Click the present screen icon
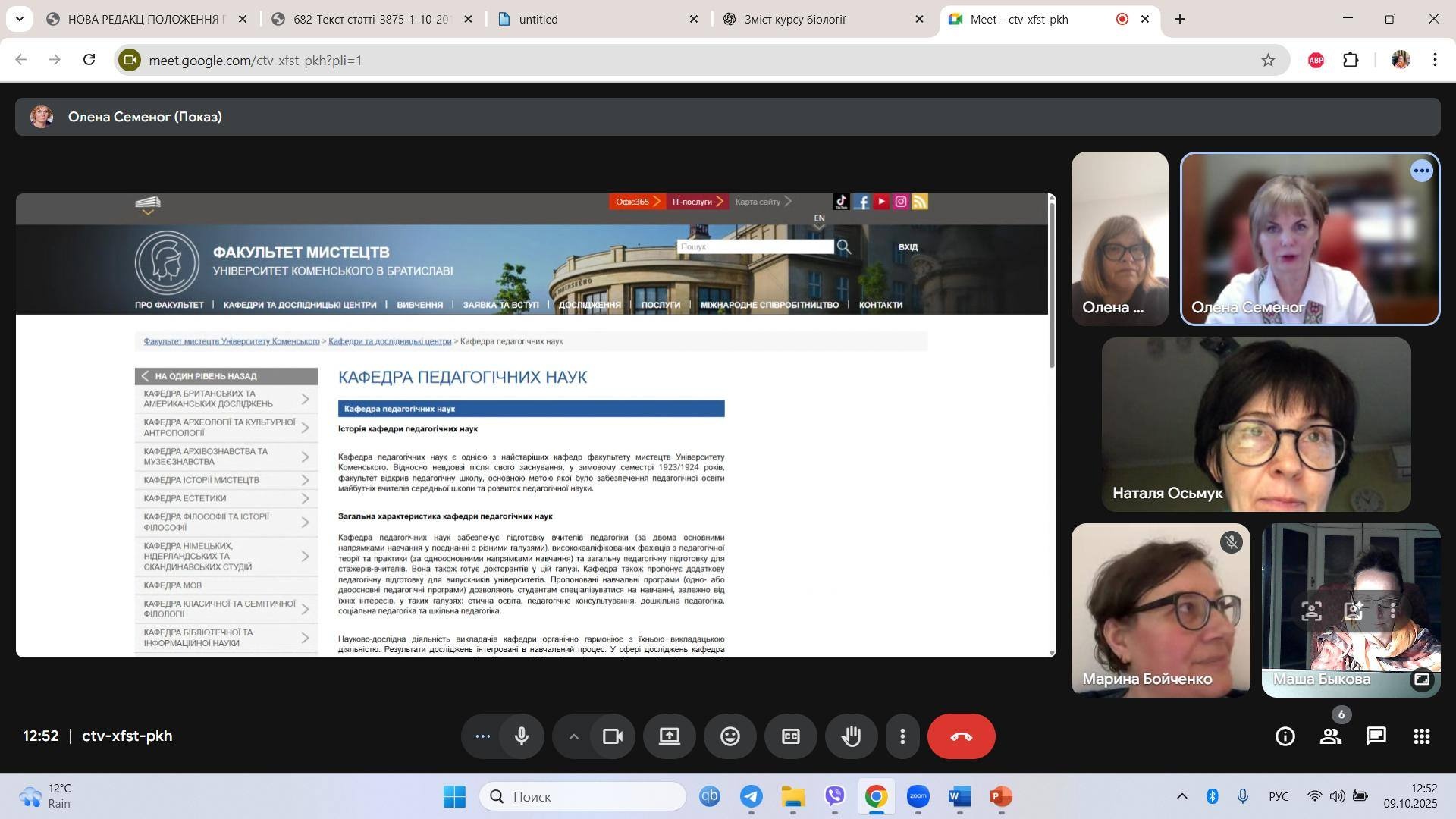The width and height of the screenshot is (1456, 819). click(x=669, y=736)
